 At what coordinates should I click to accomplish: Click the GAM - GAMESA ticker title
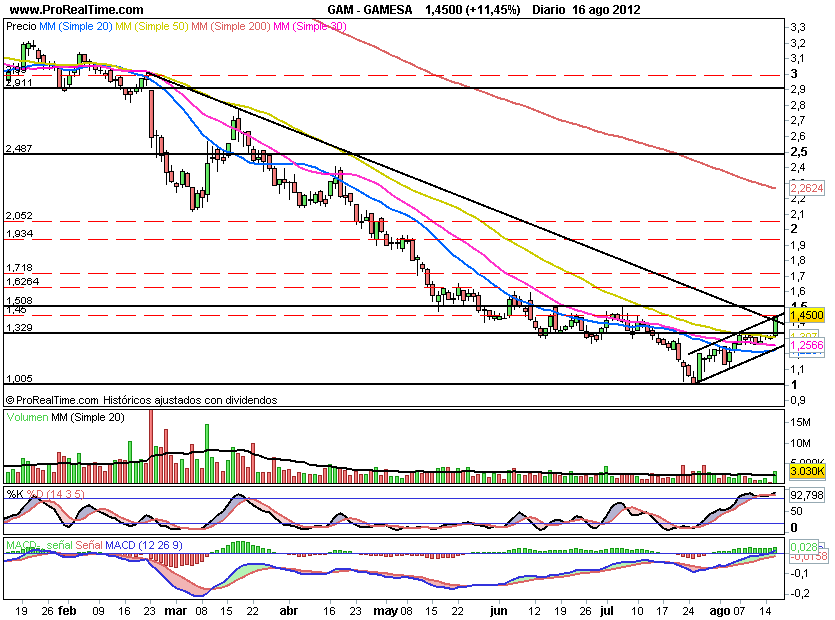point(366,9)
